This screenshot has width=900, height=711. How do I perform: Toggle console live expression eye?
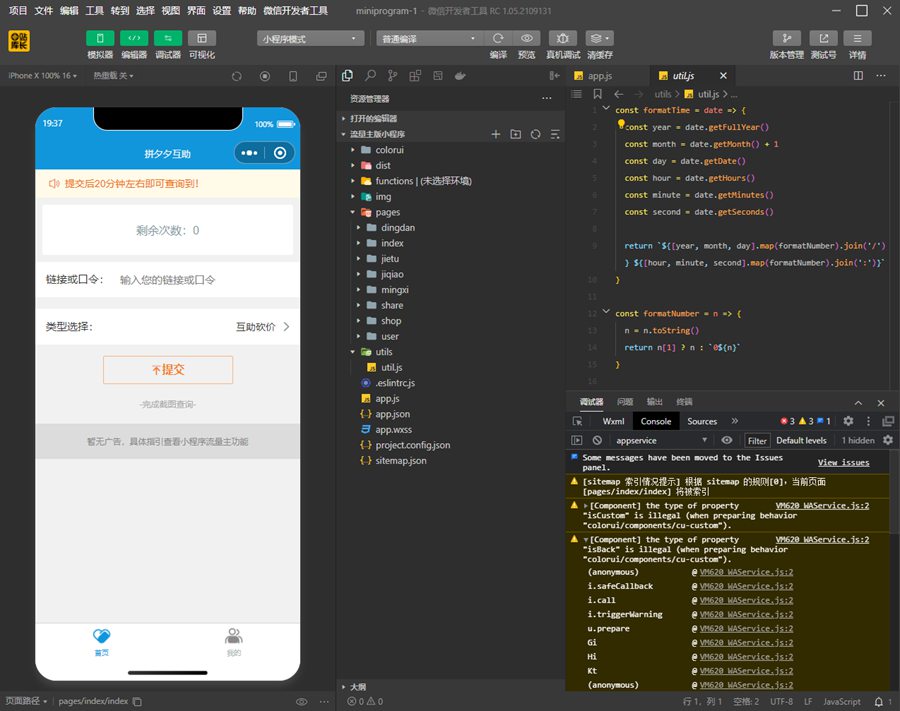[727, 440]
